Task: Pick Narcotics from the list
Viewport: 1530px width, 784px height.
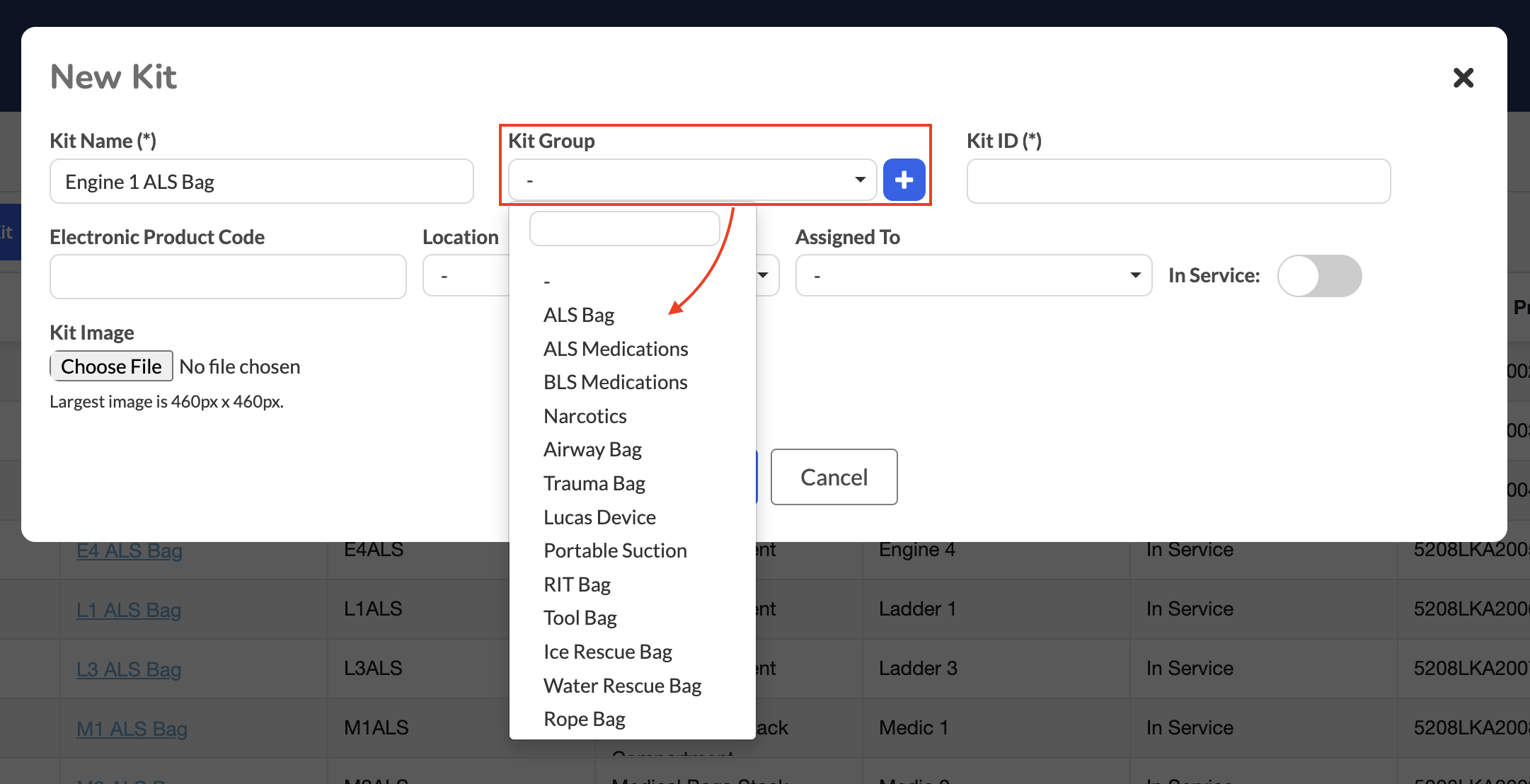Action: [585, 416]
